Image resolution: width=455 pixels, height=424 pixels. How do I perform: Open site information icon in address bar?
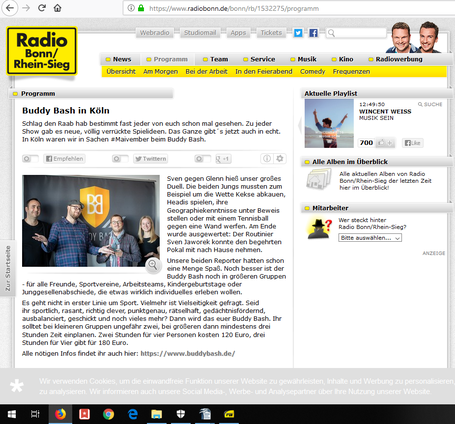[131, 8]
